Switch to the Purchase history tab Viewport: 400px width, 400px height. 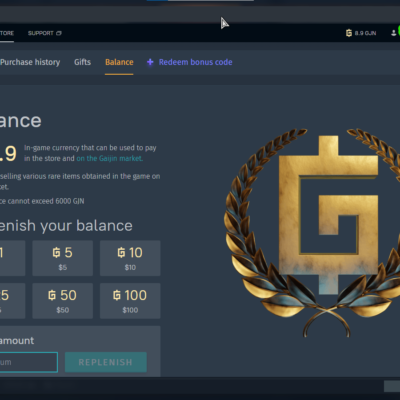tap(30, 62)
